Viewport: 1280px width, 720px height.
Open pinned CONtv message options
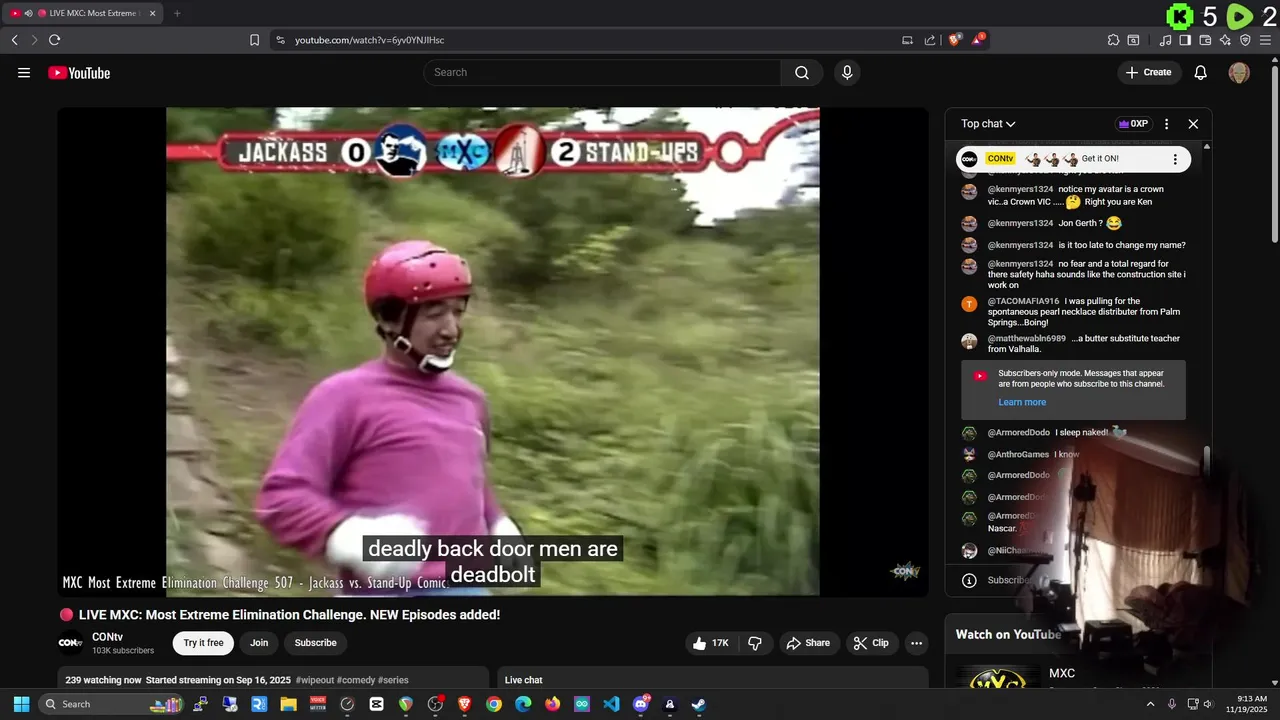tap(1175, 159)
